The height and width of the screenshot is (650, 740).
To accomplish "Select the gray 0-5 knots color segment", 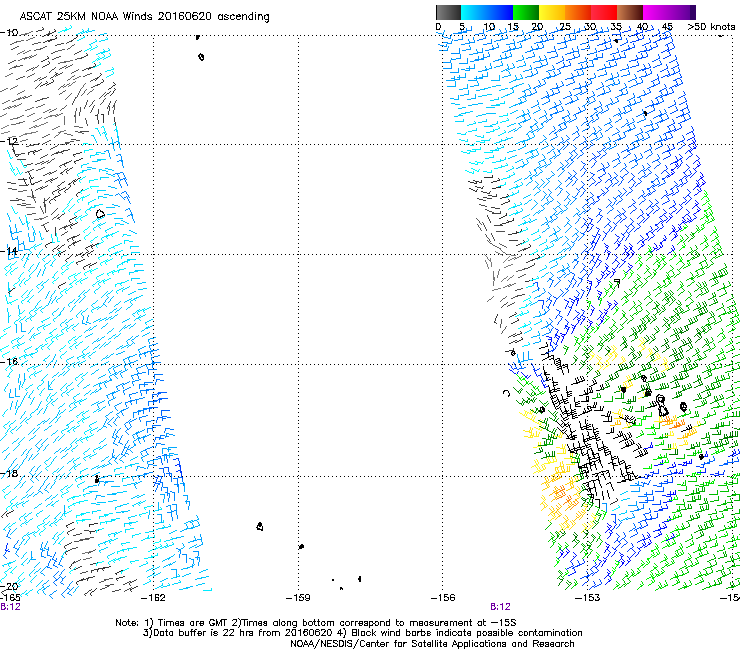I will pos(448,12).
